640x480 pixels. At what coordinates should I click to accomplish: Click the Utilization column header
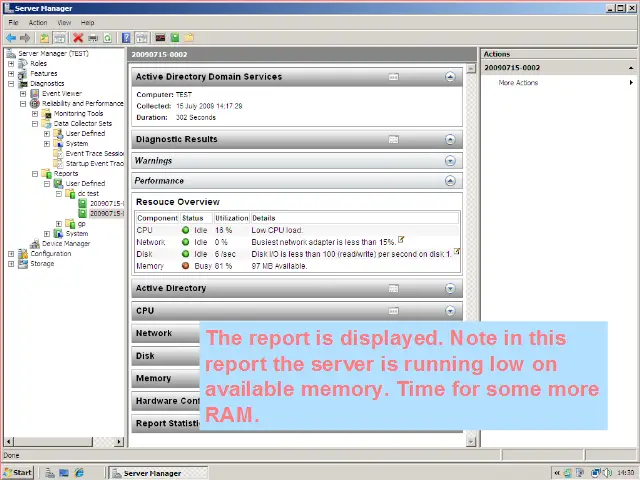(x=231, y=218)
